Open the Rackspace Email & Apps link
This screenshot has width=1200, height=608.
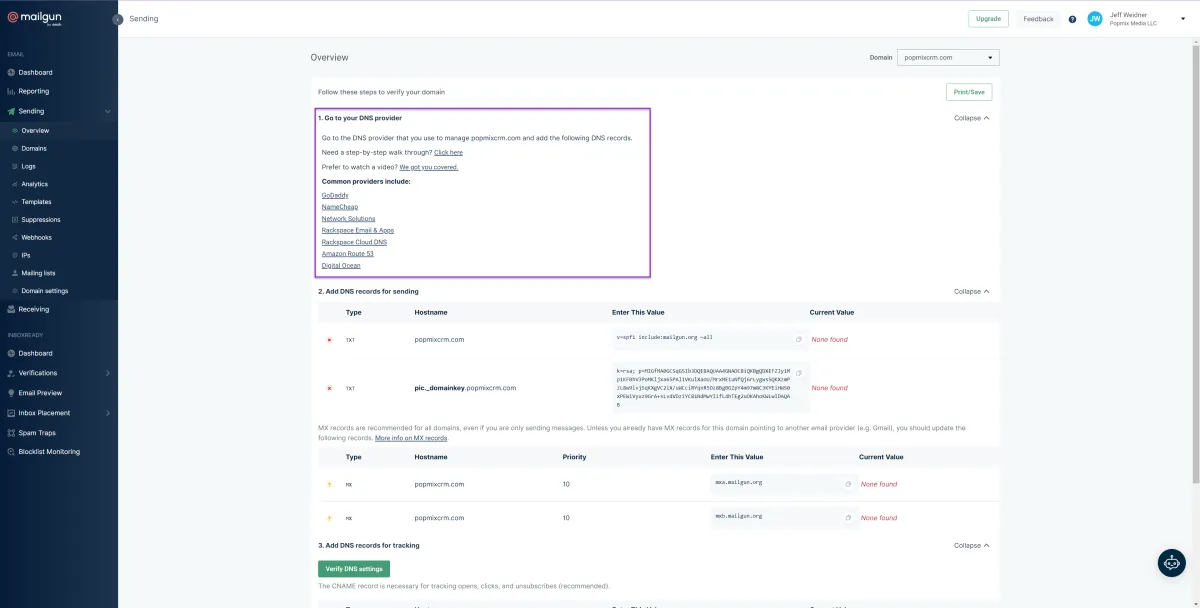(x=358, y=230)
